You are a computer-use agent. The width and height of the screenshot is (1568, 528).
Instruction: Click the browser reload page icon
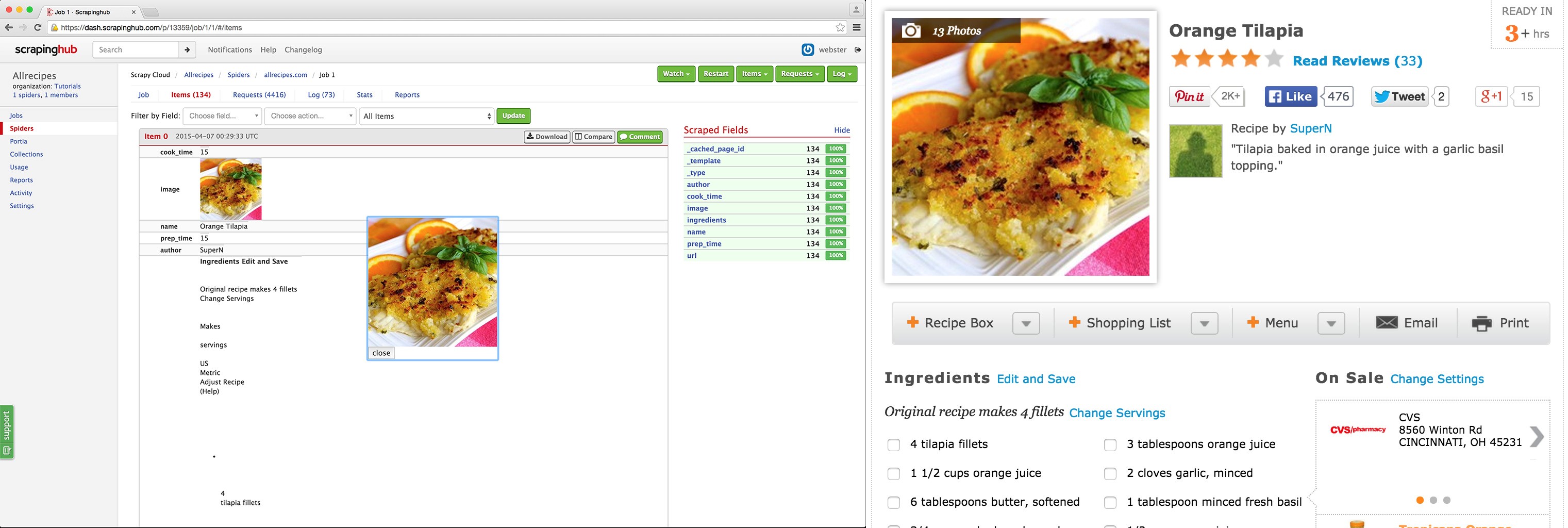(x=38, y=27)
